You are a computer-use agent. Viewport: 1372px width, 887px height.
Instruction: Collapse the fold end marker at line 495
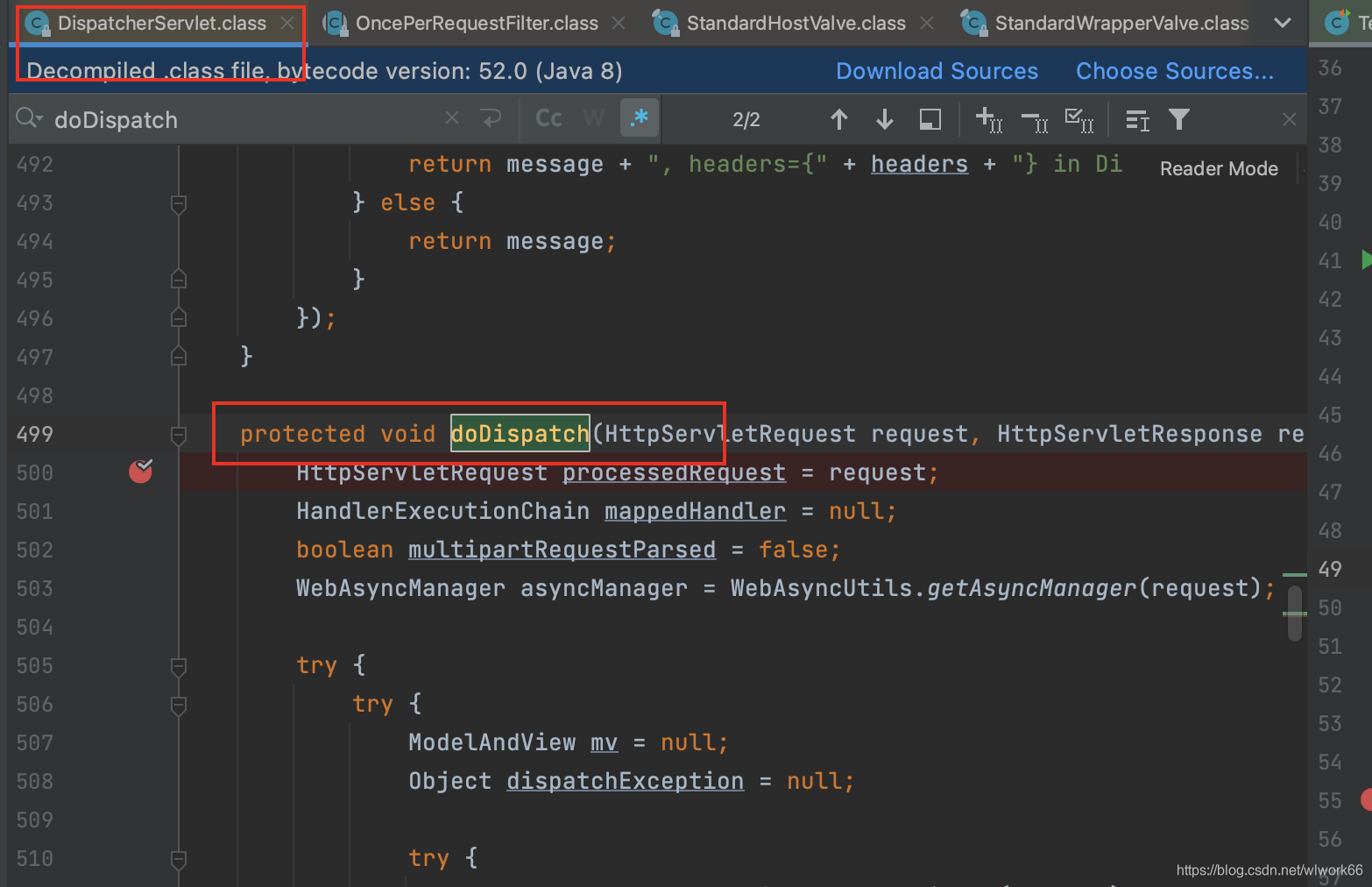(179, 280)
